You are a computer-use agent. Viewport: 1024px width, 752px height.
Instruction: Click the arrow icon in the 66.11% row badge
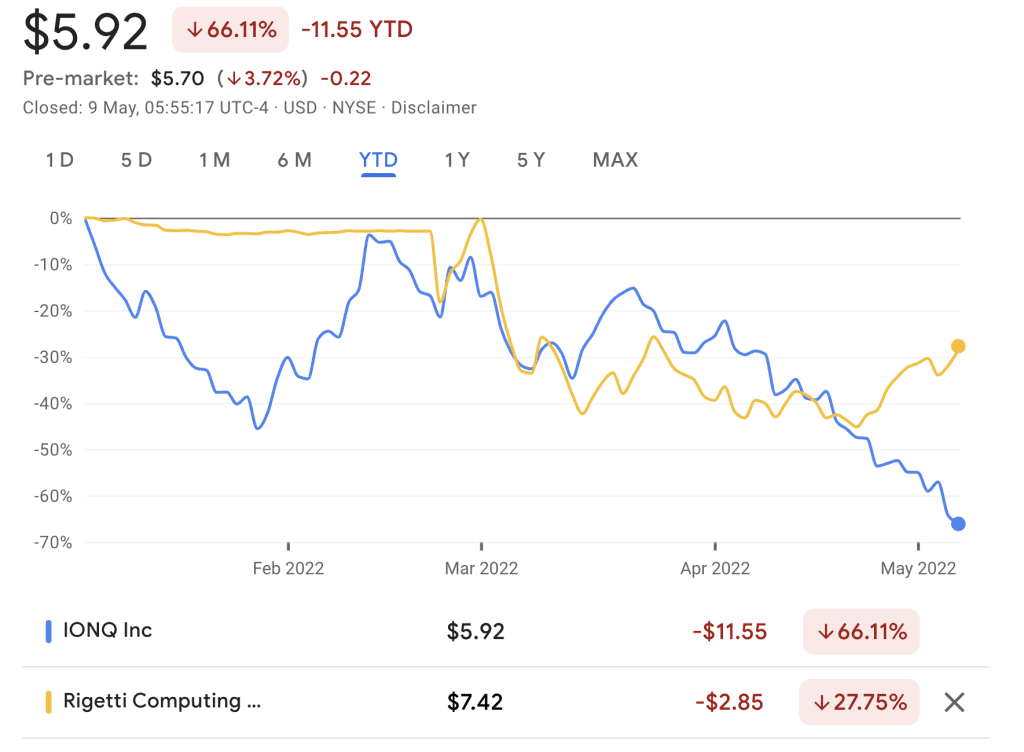824,631
